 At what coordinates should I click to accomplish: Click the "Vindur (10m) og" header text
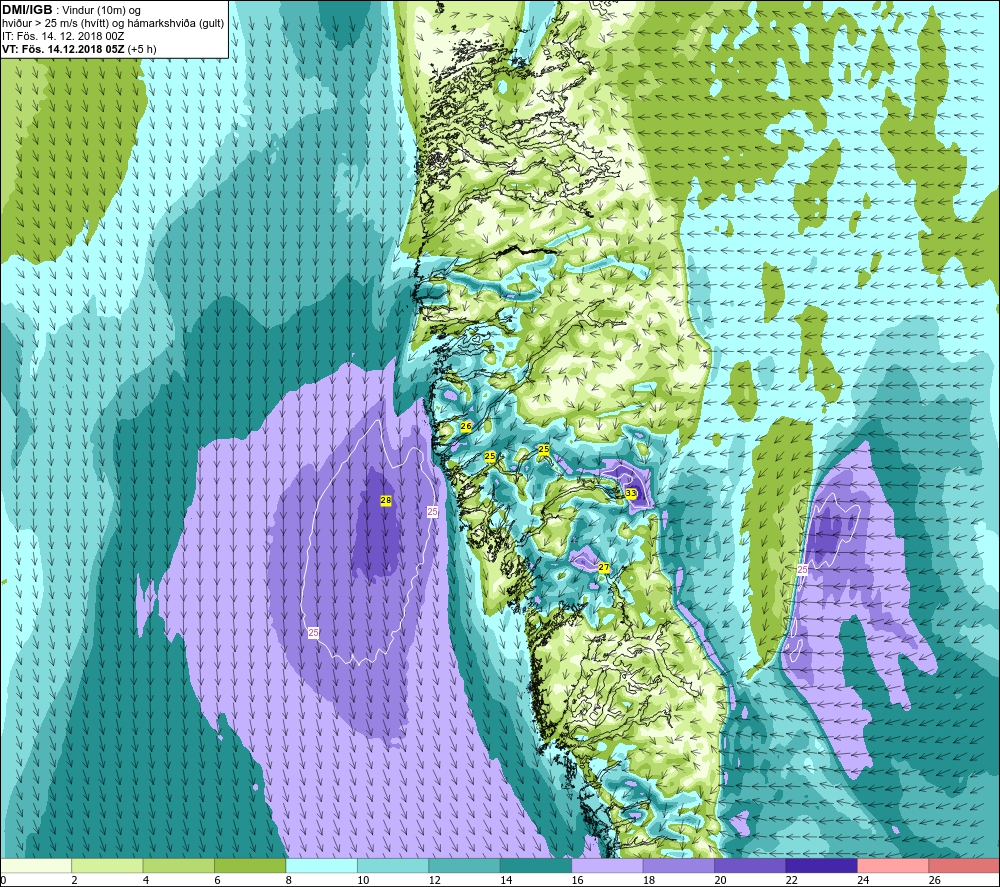click(103, 11)
